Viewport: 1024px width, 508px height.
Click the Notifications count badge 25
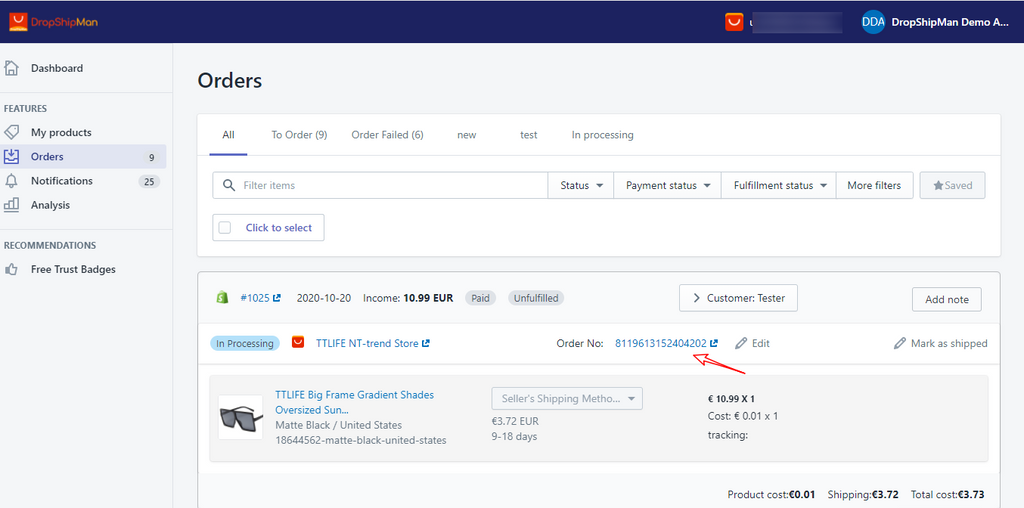[149, 182]
